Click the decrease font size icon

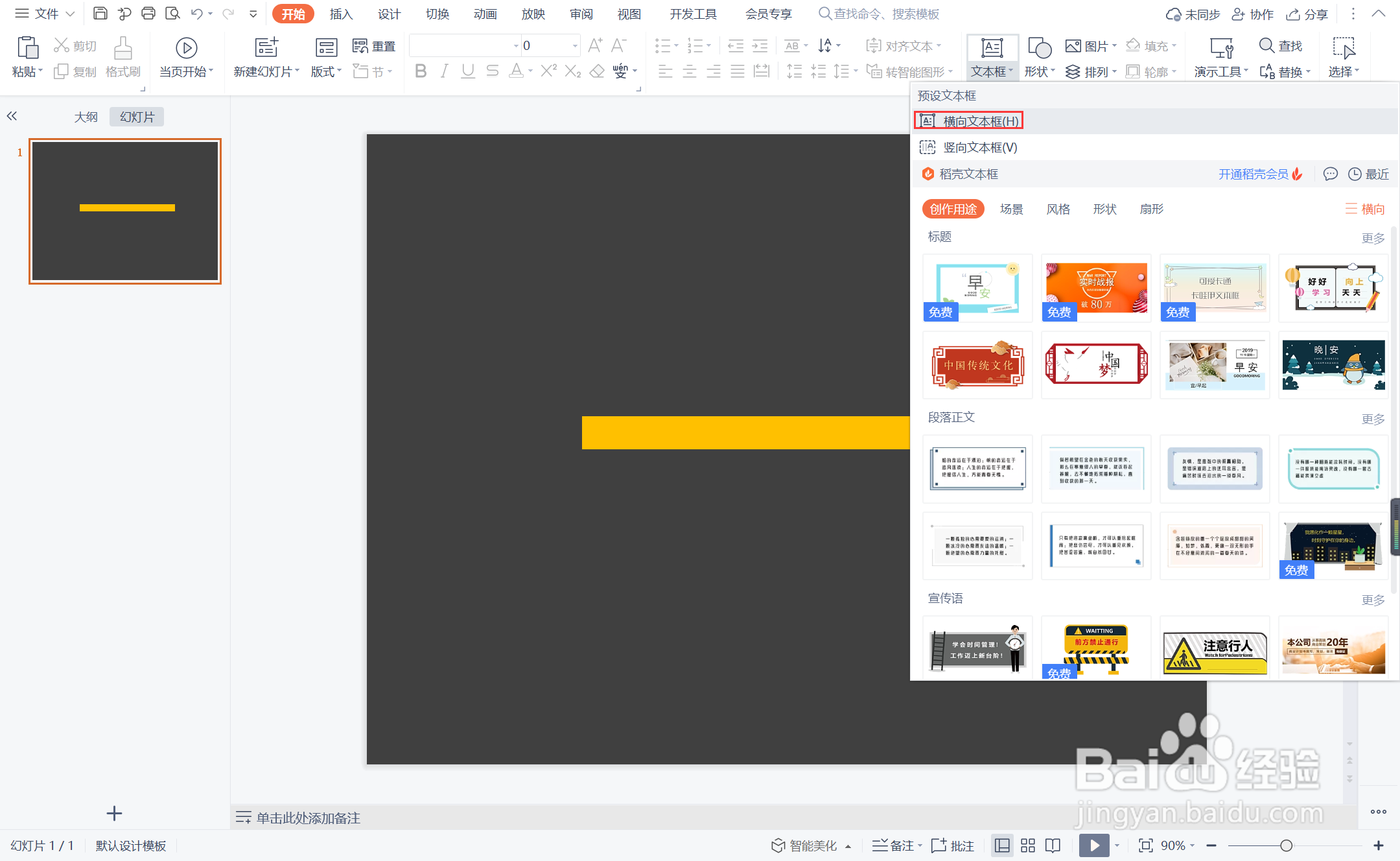619,45
